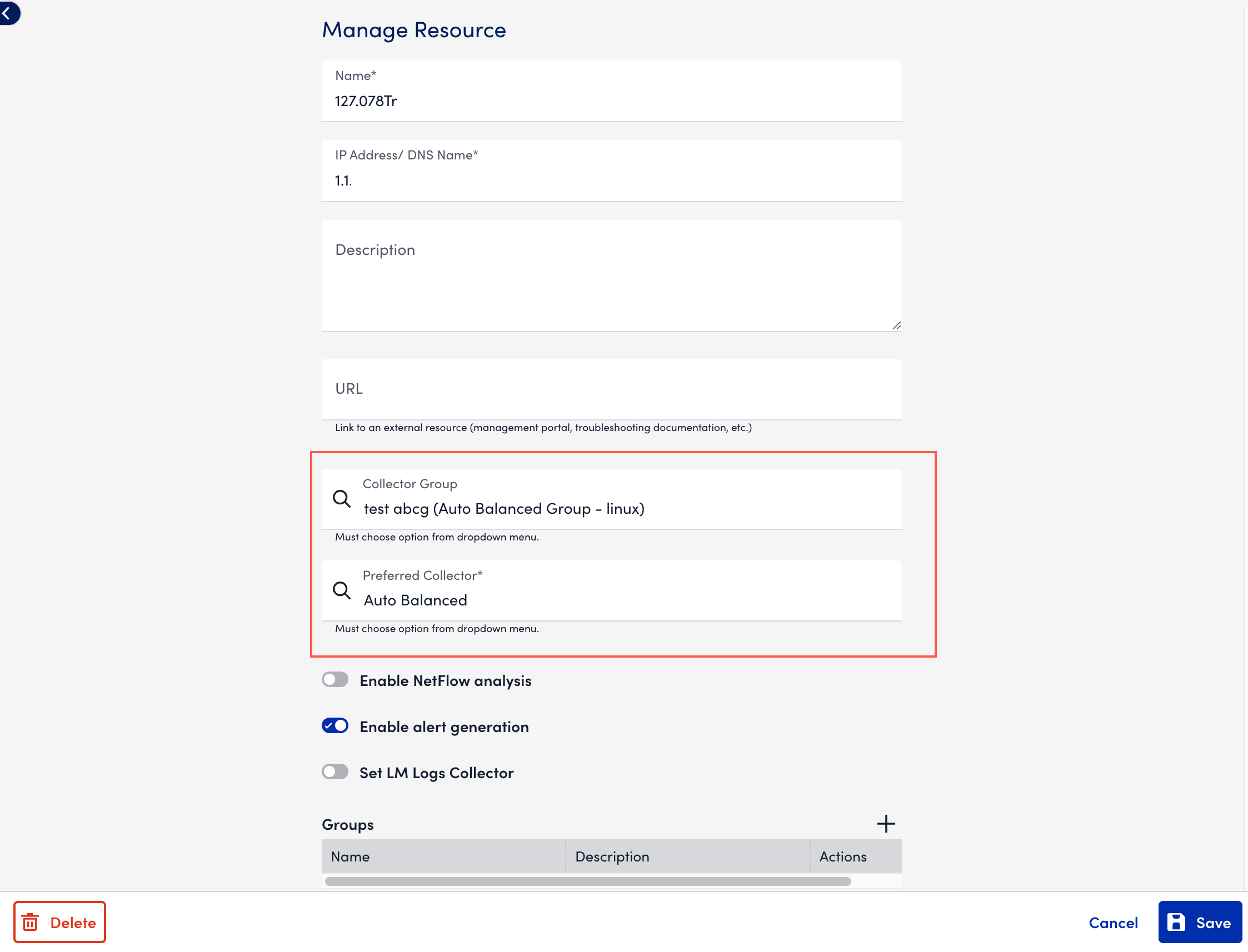1248x952 pixels.
Task: Click the trash icon on Delete
Action: pyautogui.click(x=31, y=923)
